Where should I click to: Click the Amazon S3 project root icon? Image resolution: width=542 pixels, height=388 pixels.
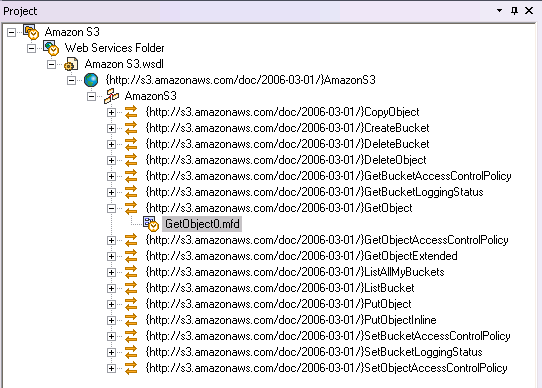coord(31,32)
